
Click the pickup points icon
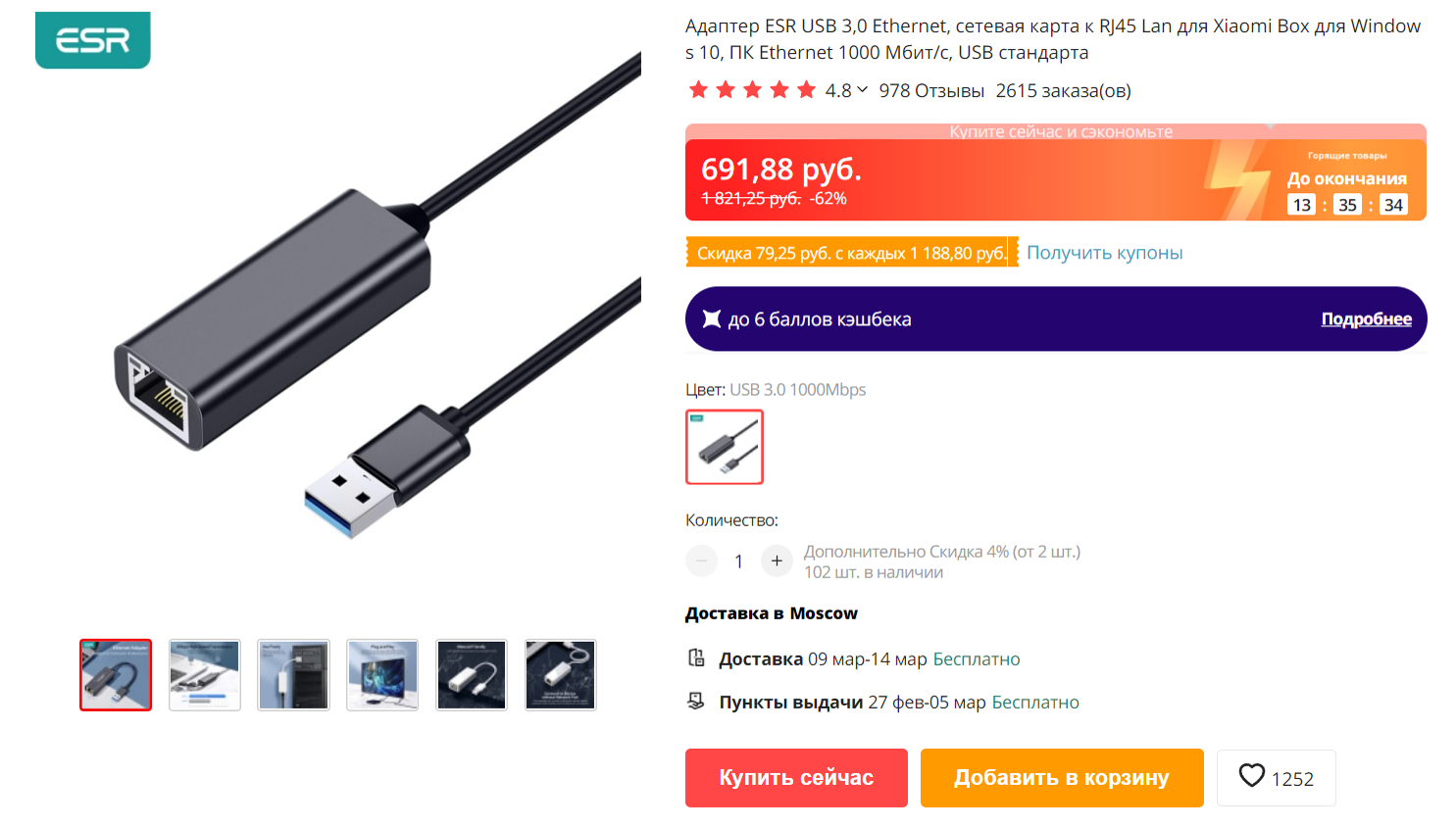pyautogui.click(x=696, y=701)
